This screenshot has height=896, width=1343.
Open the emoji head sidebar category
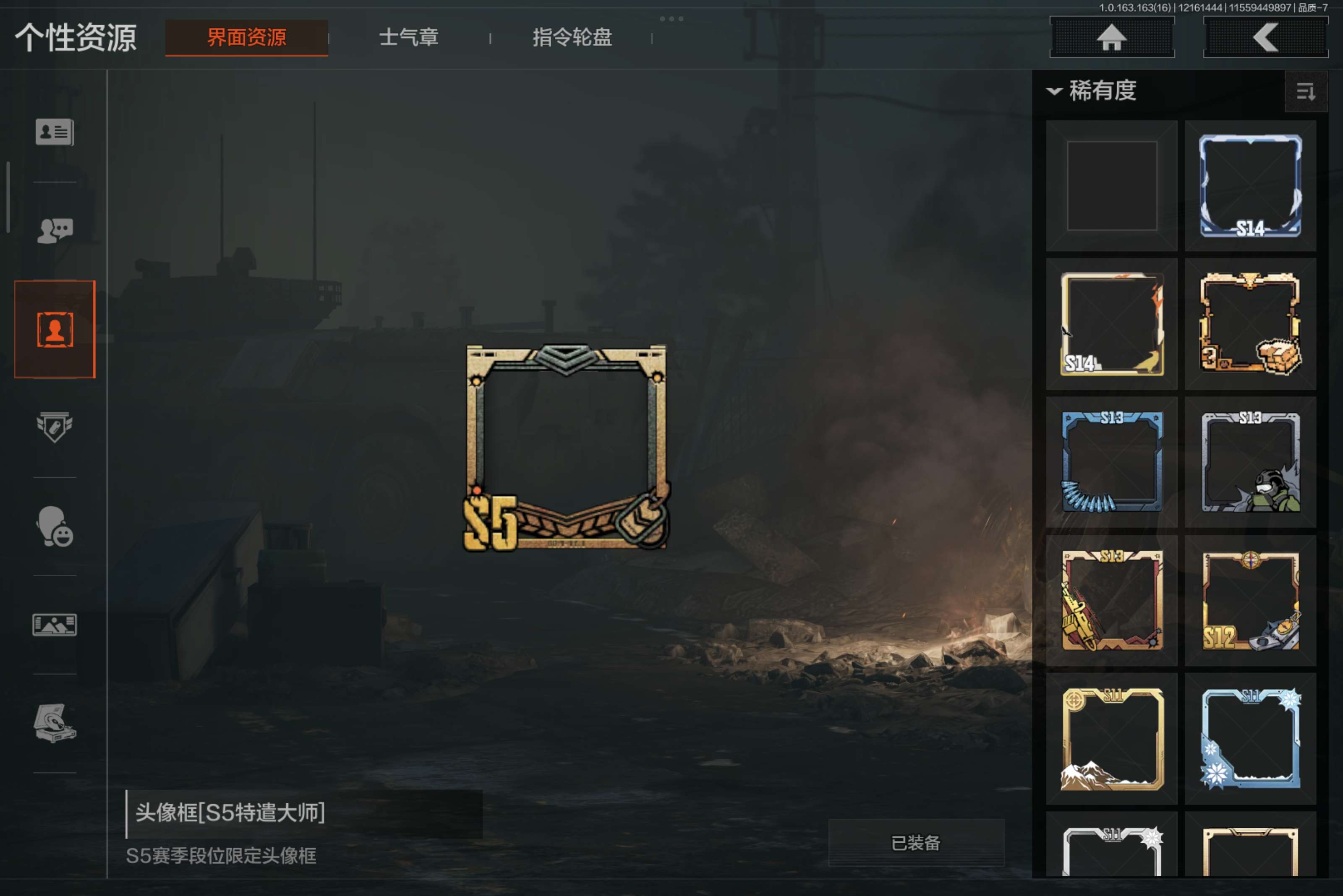pyautogui.click(x=54, y=526)
